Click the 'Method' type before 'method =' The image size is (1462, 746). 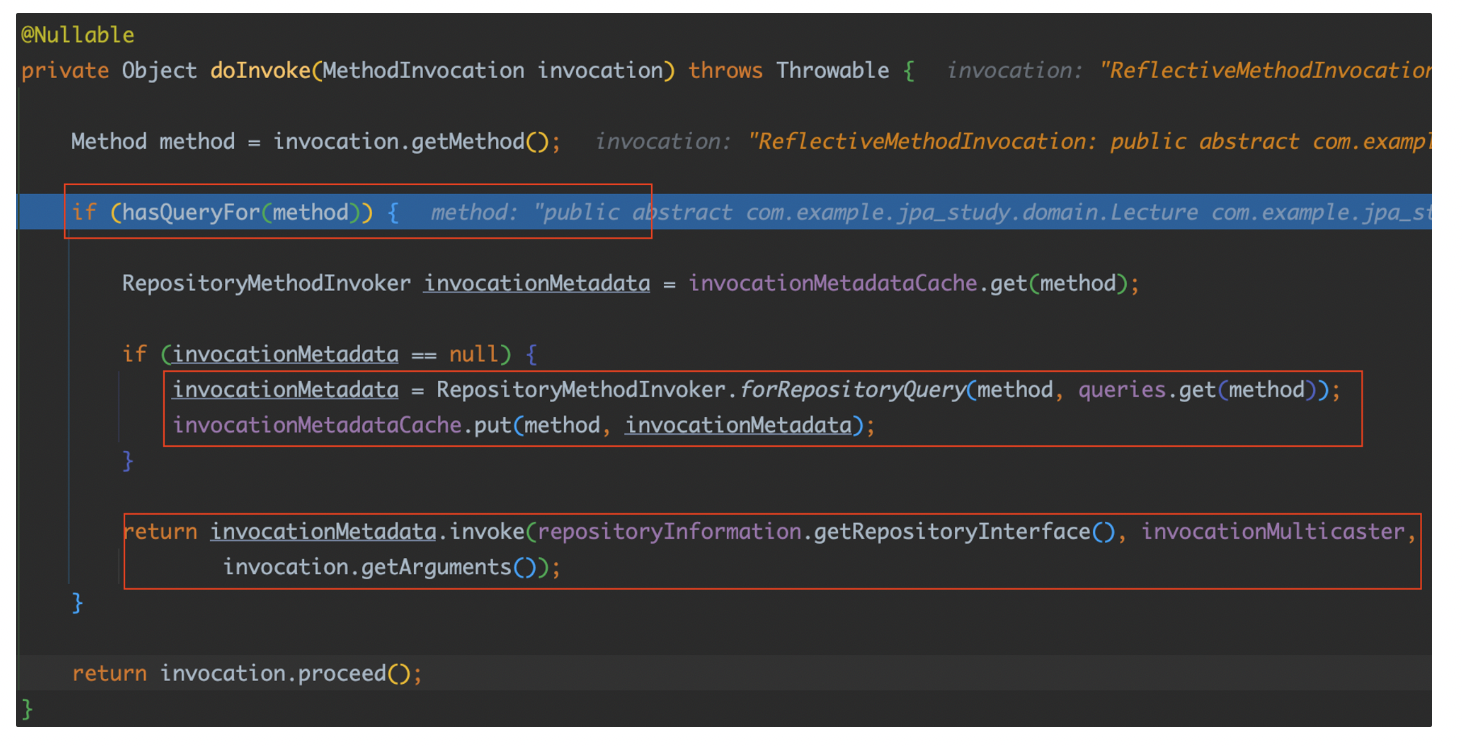(x=108, y=142)
